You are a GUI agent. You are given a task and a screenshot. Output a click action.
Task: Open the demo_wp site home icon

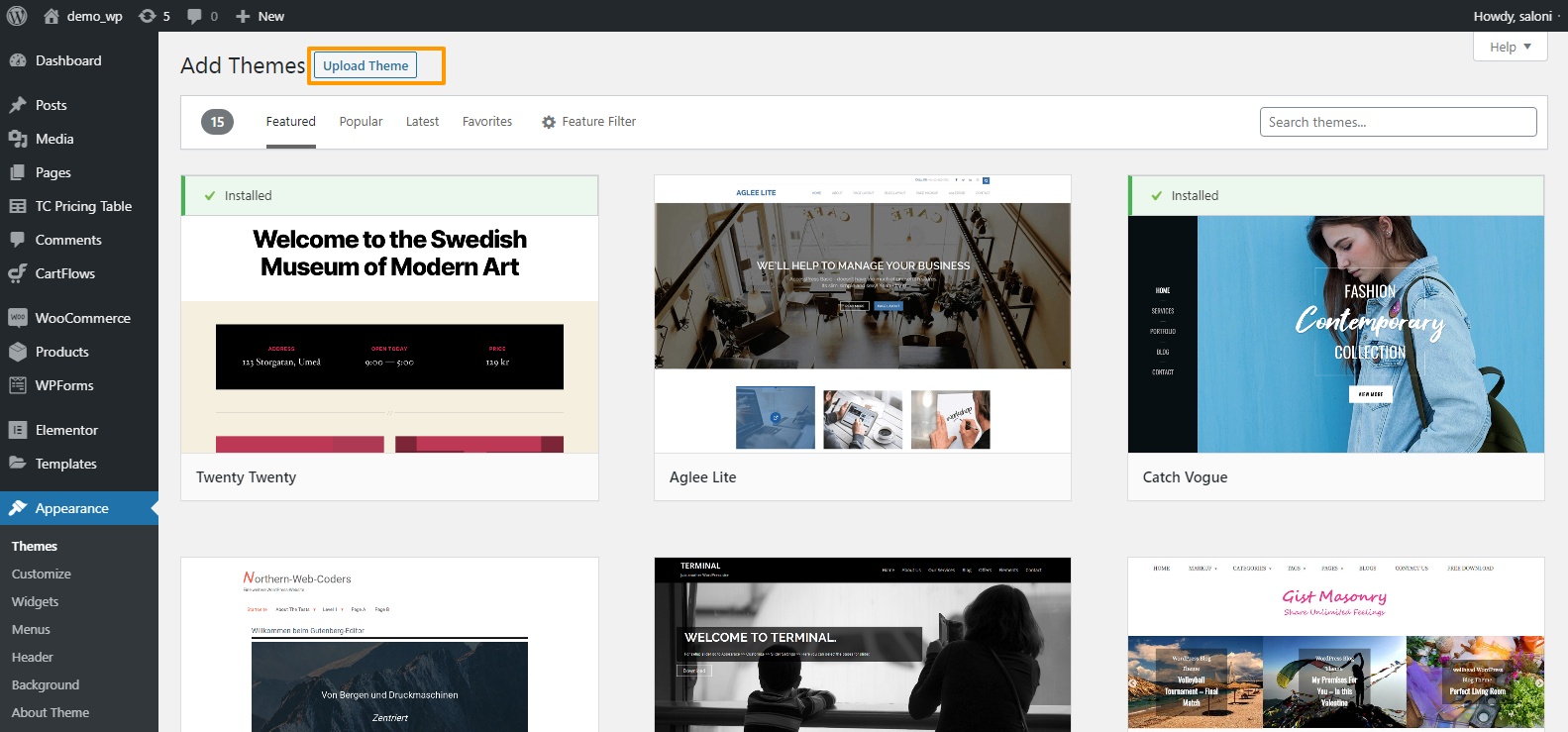point(52,16)
